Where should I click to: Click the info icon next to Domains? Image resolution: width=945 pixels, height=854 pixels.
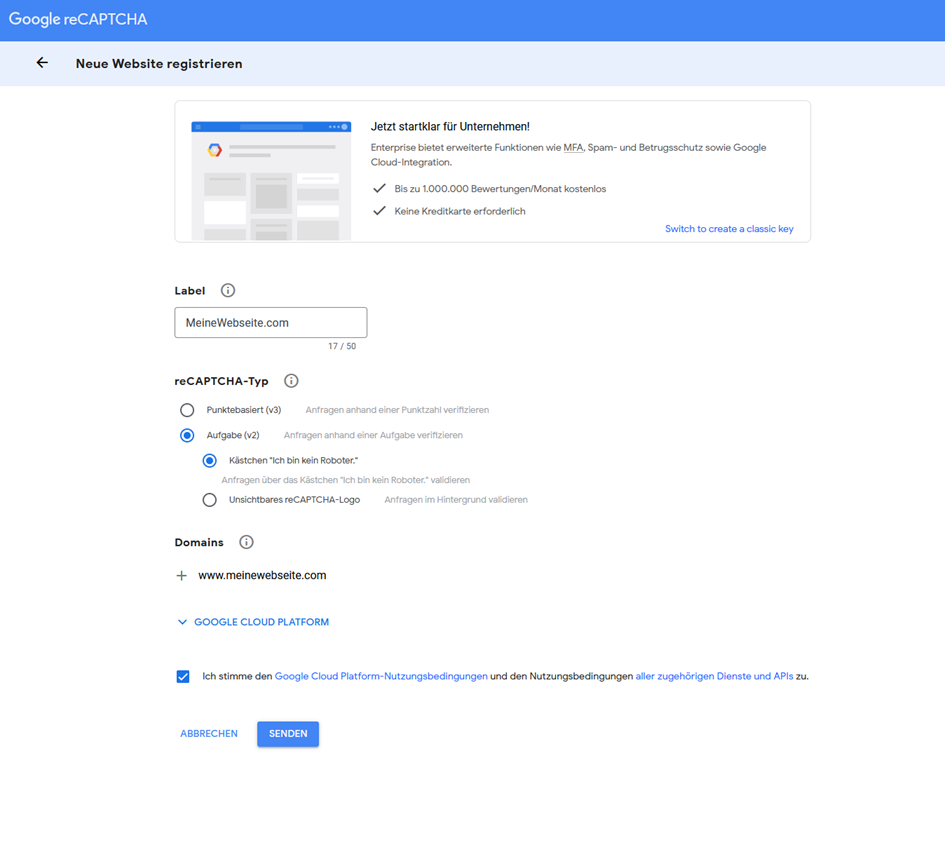(x=246, y=542)
